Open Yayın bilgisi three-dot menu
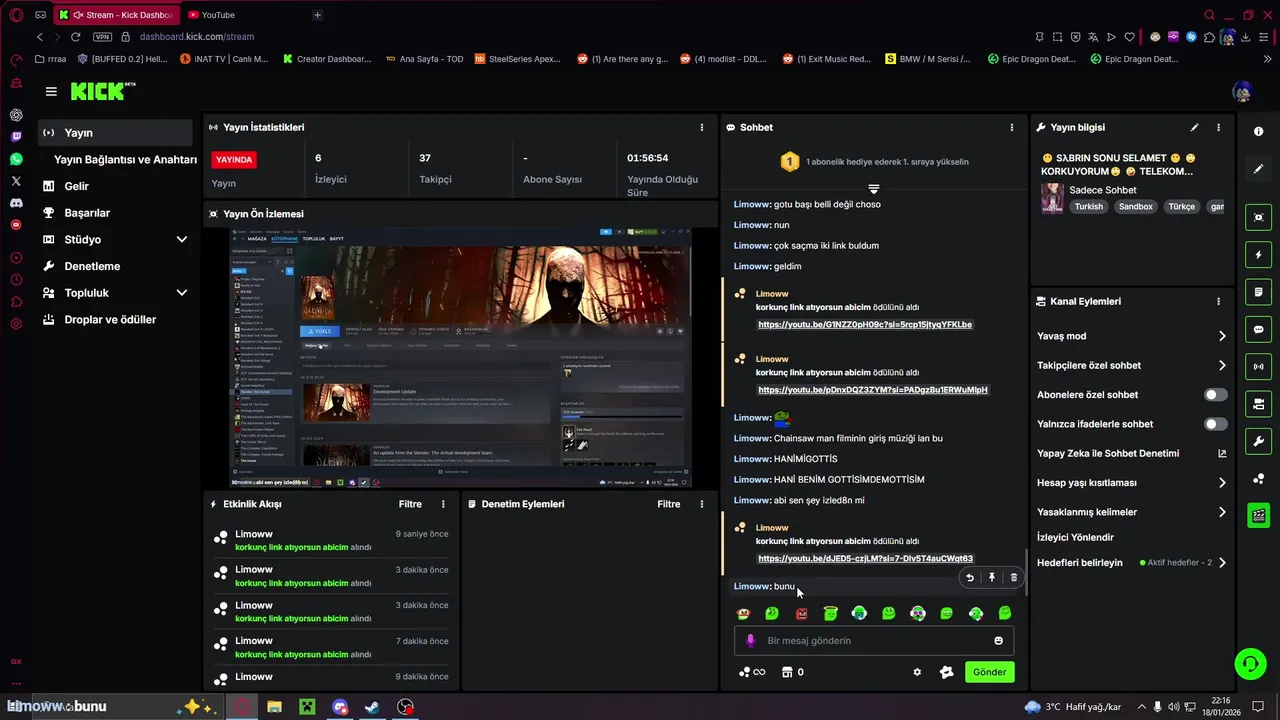This screenshot has width=1280, height=720. tap(1218, 128)
